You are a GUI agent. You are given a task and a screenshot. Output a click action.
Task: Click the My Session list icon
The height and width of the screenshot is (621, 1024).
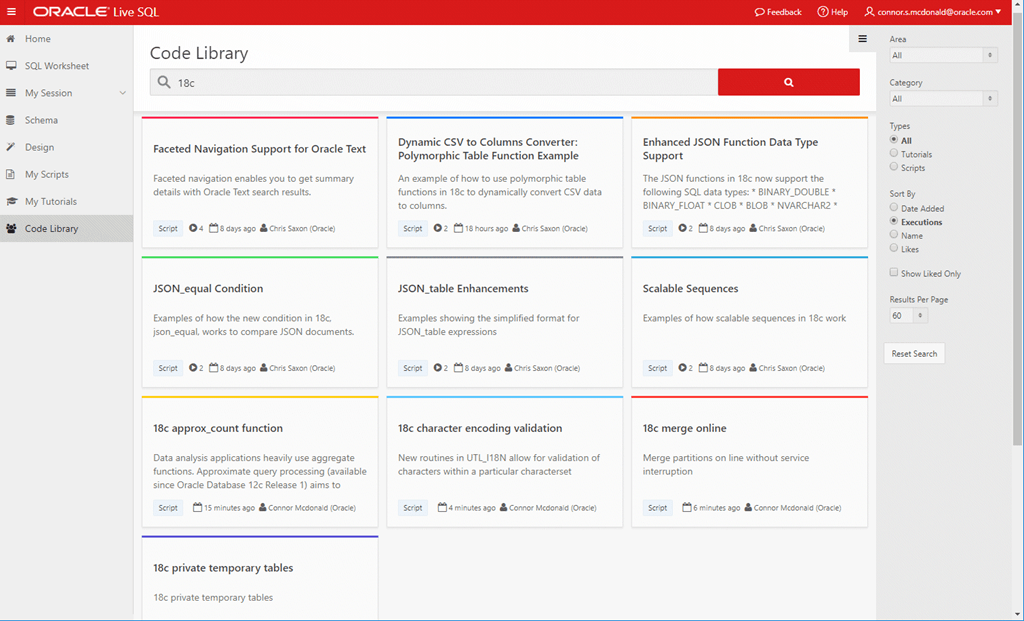(10, 93)
